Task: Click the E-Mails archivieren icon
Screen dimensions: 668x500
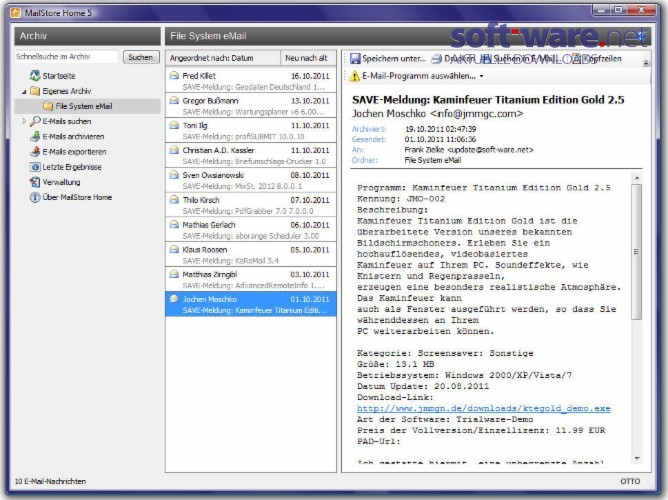Action: pos(35,136)
